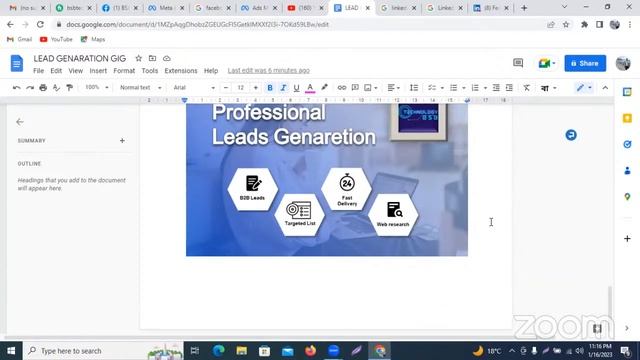Image resolution: width=640 pixels, height=360 pixels.
Task: Add a document summary
Action: 122,140
